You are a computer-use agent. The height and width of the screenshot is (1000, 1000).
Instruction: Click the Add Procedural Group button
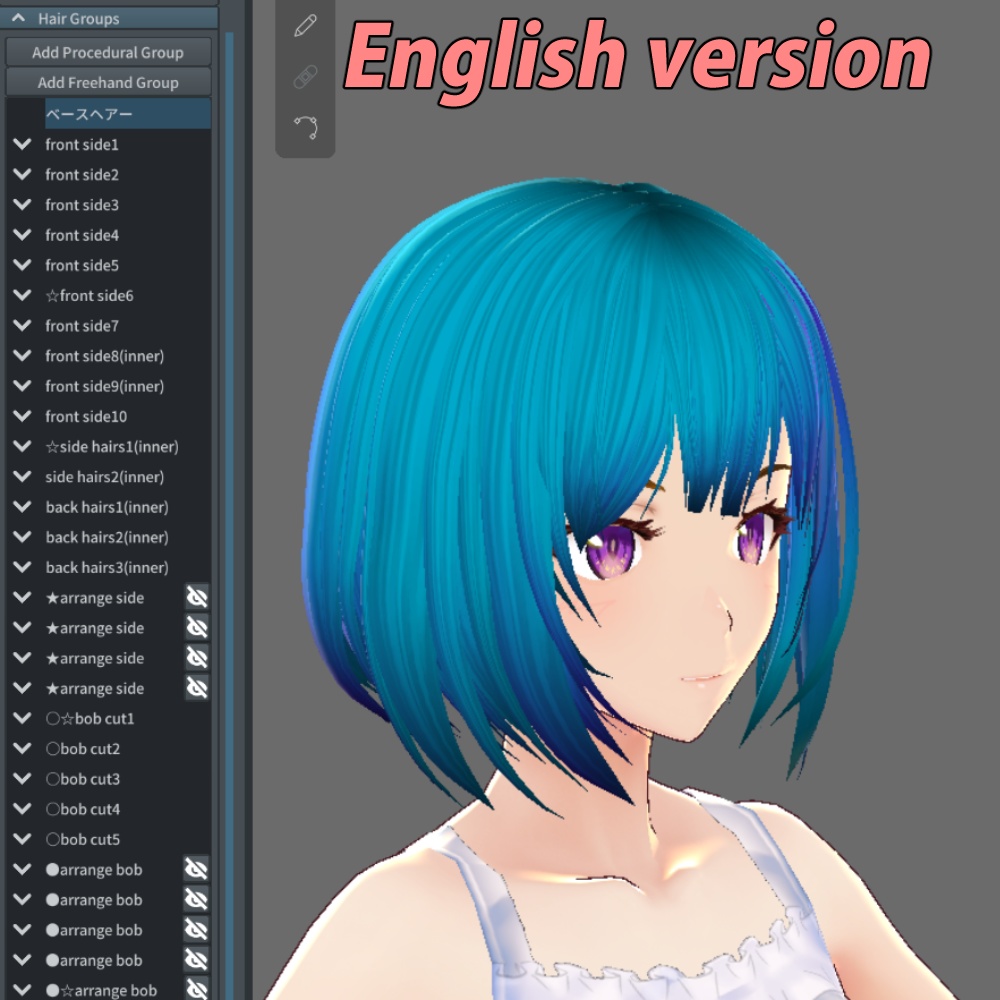[107, 51]
